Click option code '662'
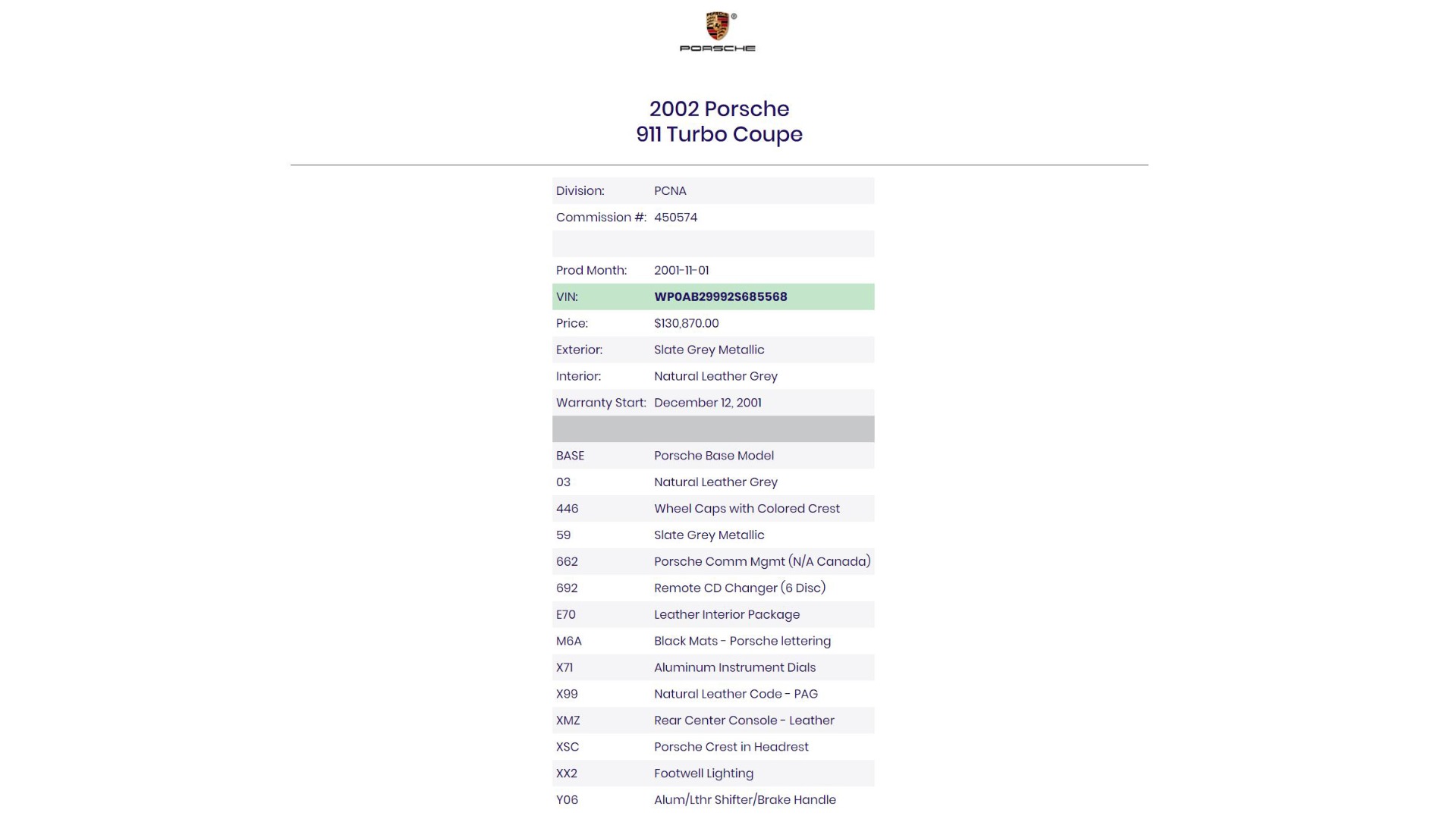The image size is (1456, 819). coord(567,562)
